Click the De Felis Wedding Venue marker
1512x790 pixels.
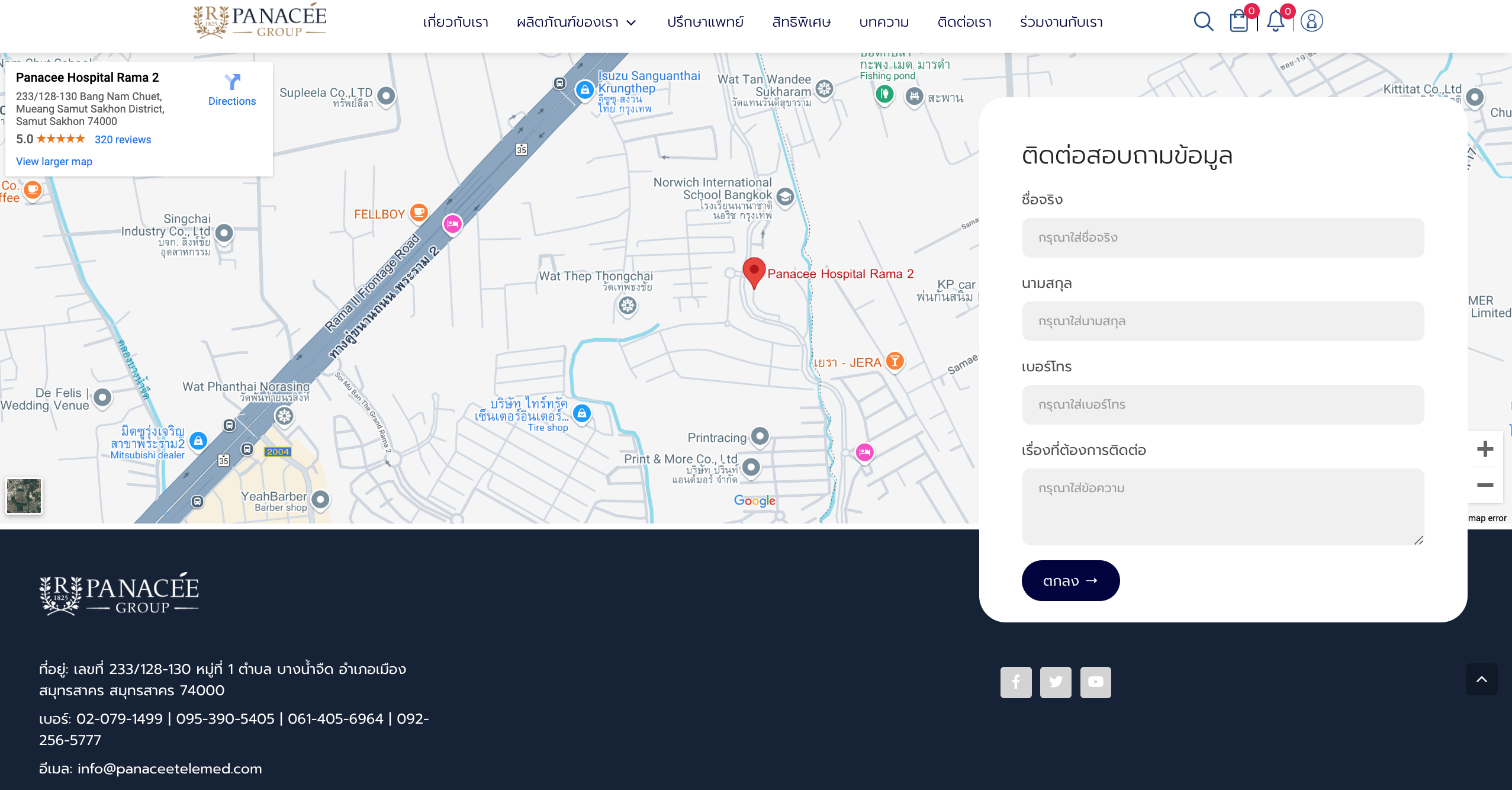[x=102, y=397]
